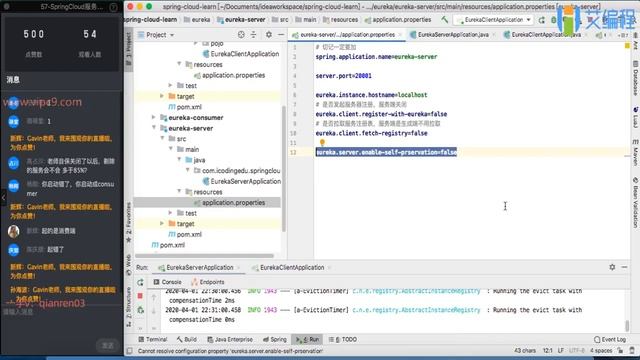Click the chat message input field
The height and width of the screenshot is (360, 640).
[61, 312]
